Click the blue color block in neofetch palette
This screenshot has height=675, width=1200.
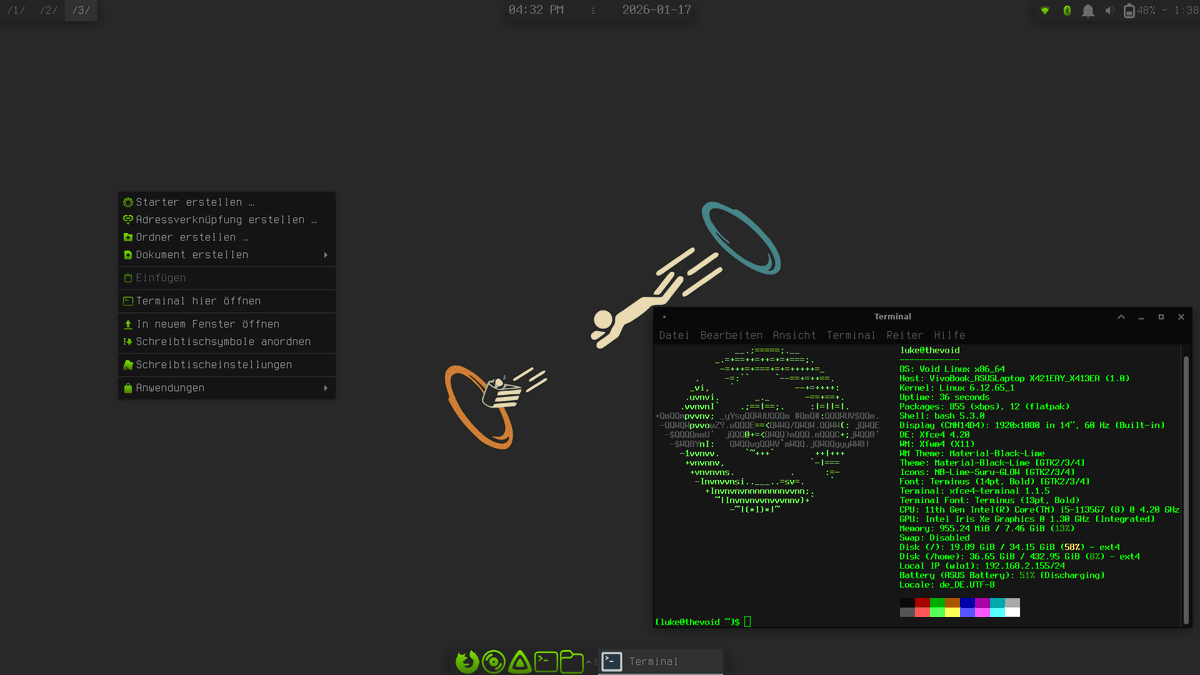pyautogui.click(x=967, y=603)
